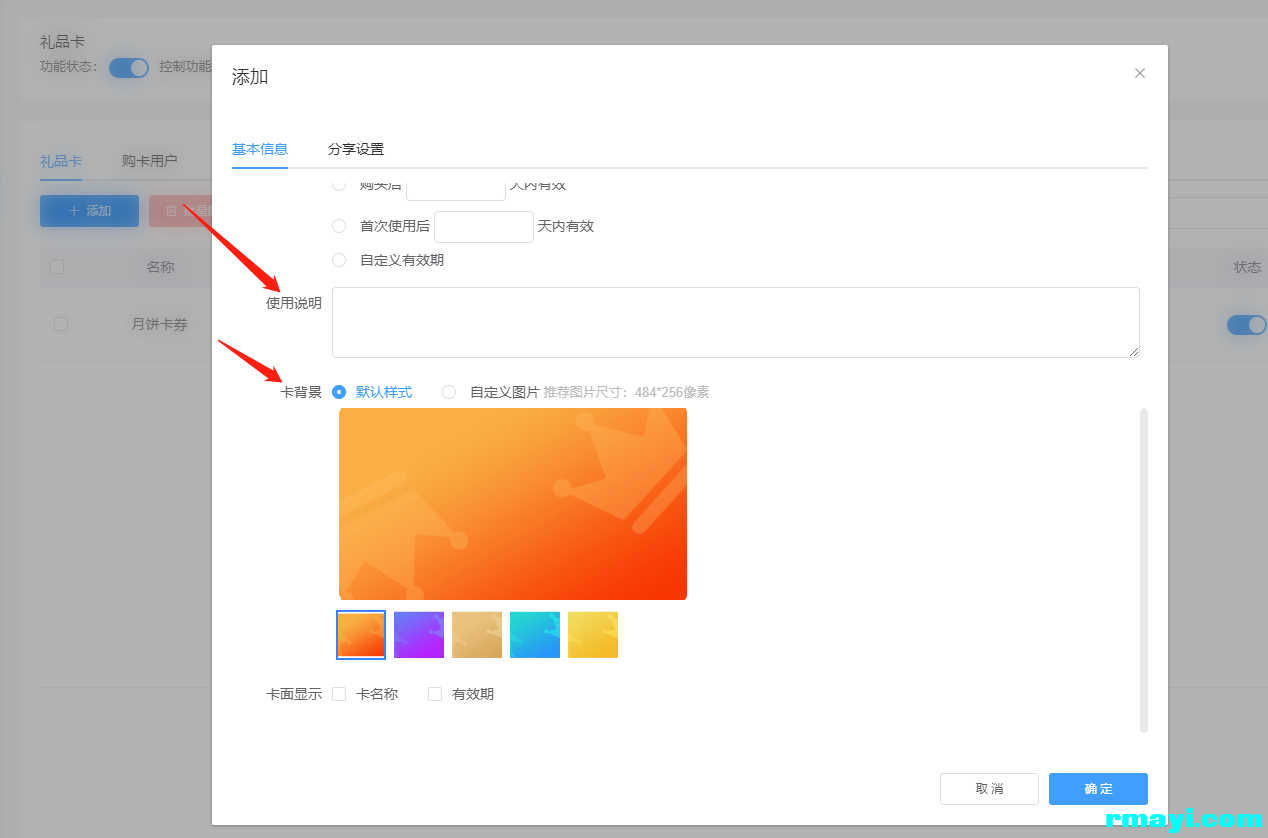Image resolution: width=1268 pixels, height=838 pixels.
Task: Confirm the dialog with 确定 button
Action: 1098,789
